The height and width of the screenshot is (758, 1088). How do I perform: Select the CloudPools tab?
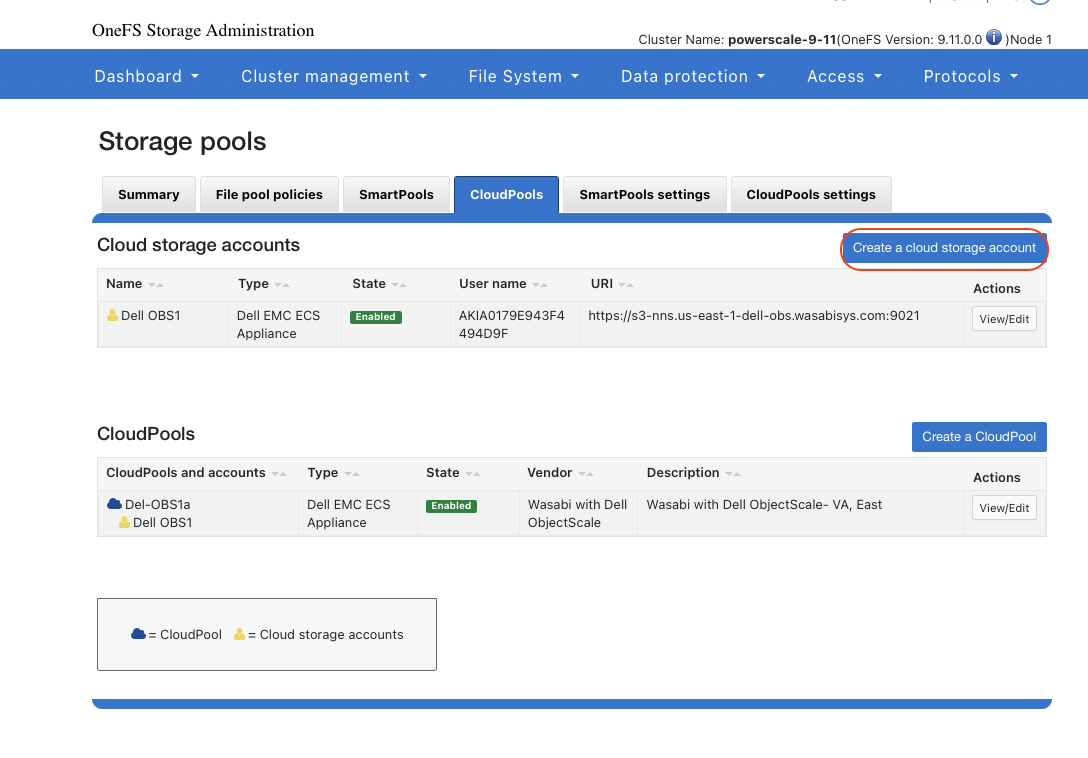(507, 194)
